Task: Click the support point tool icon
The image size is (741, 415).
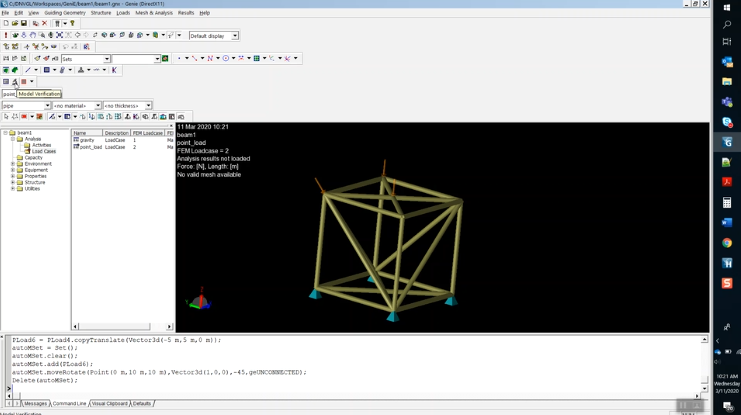Action: [81, 70]
